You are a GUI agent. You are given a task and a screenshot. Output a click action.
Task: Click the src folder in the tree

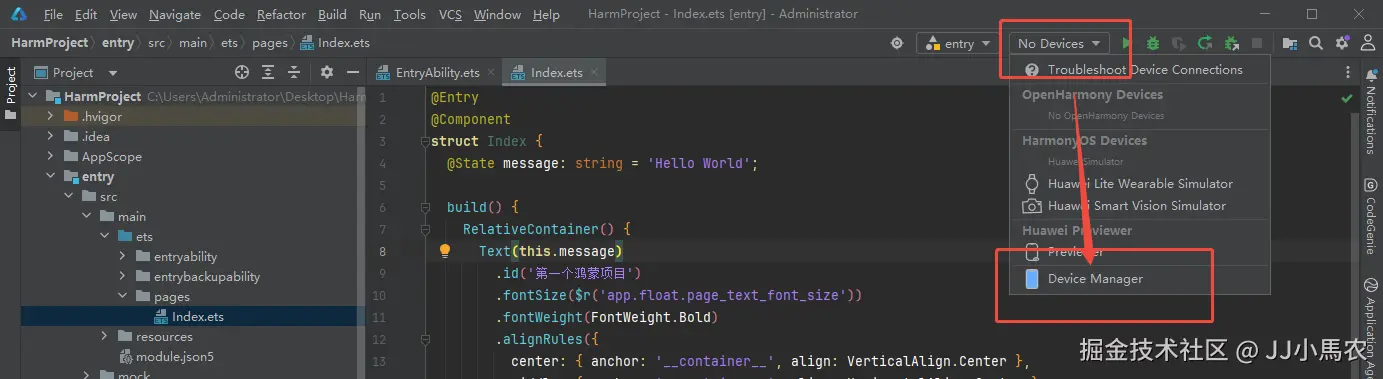pos(108,197)
